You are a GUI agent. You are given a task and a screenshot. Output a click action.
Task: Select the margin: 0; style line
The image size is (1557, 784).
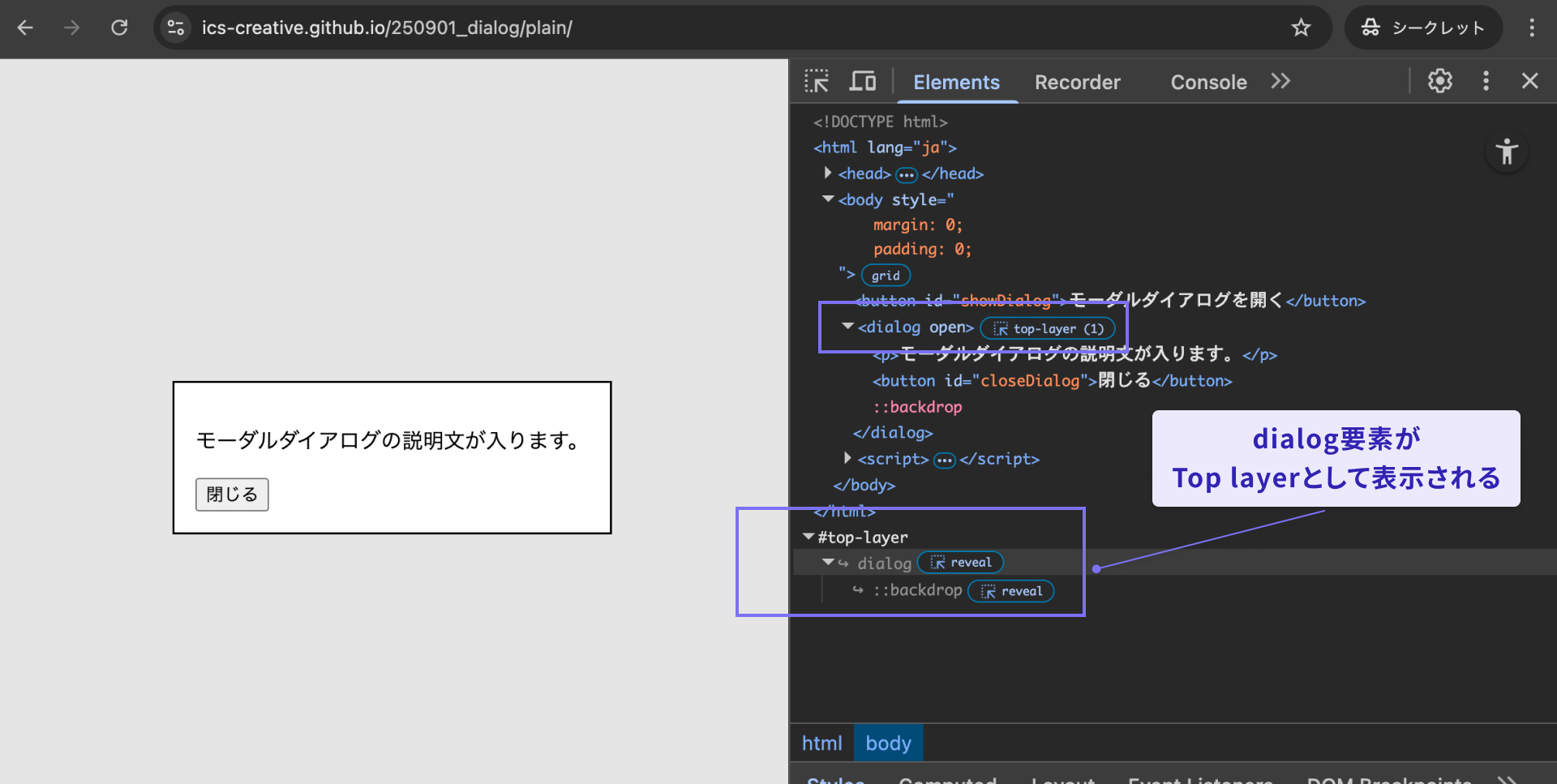click(918, 225)
